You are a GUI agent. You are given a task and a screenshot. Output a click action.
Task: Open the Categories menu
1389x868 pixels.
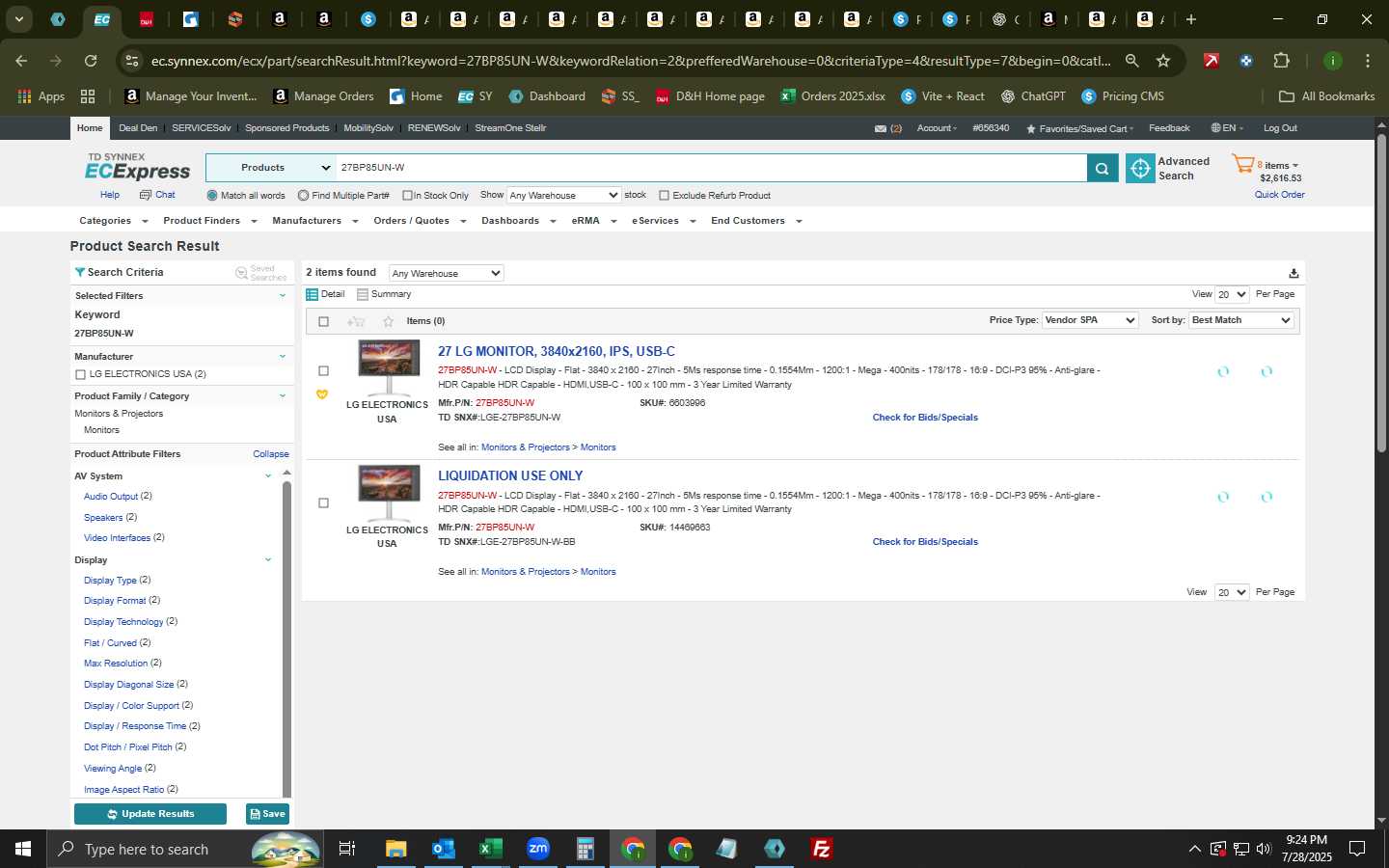point(113,221)
